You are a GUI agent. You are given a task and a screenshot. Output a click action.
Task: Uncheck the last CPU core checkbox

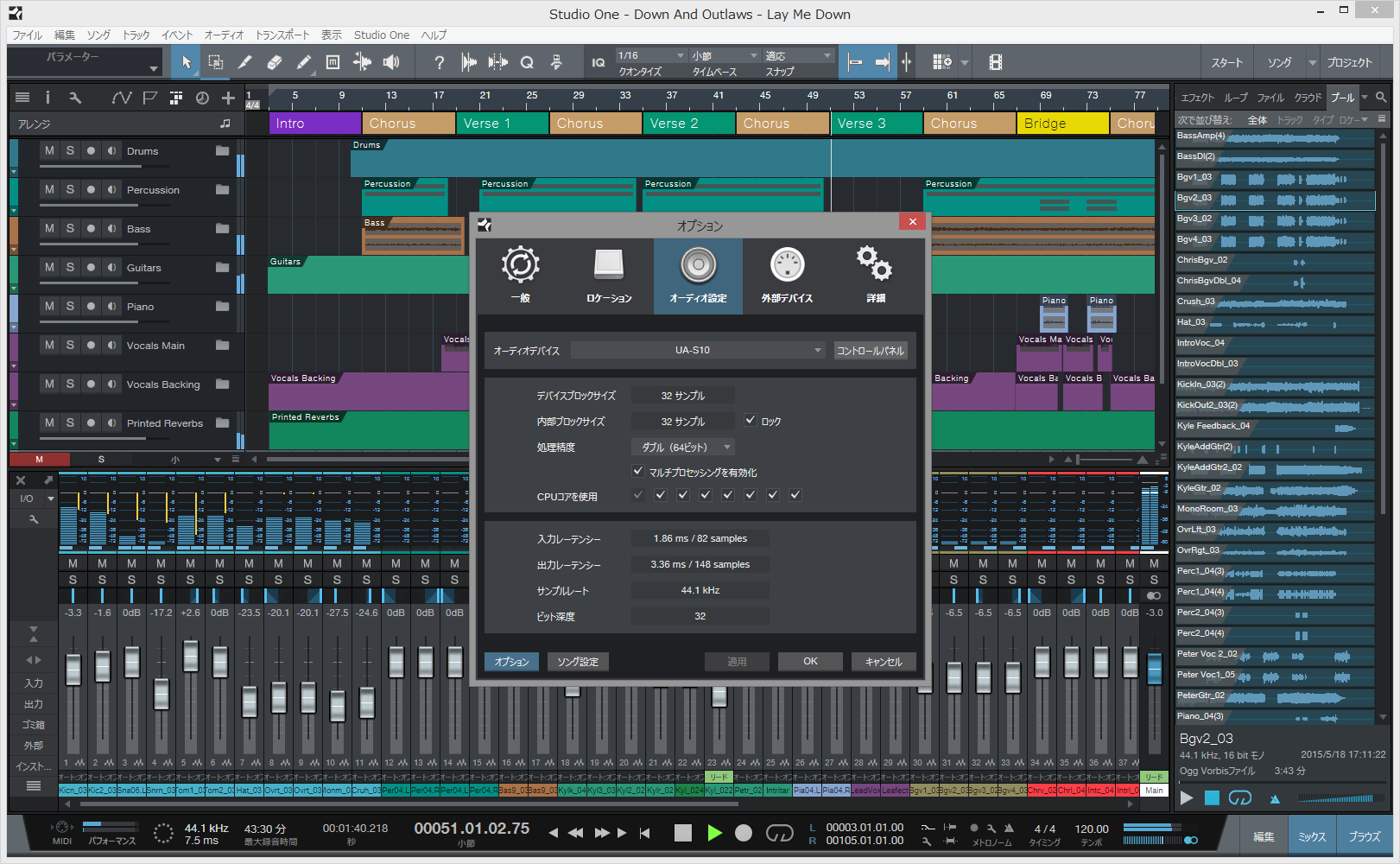pyautogui.click(x=795, y=495)
